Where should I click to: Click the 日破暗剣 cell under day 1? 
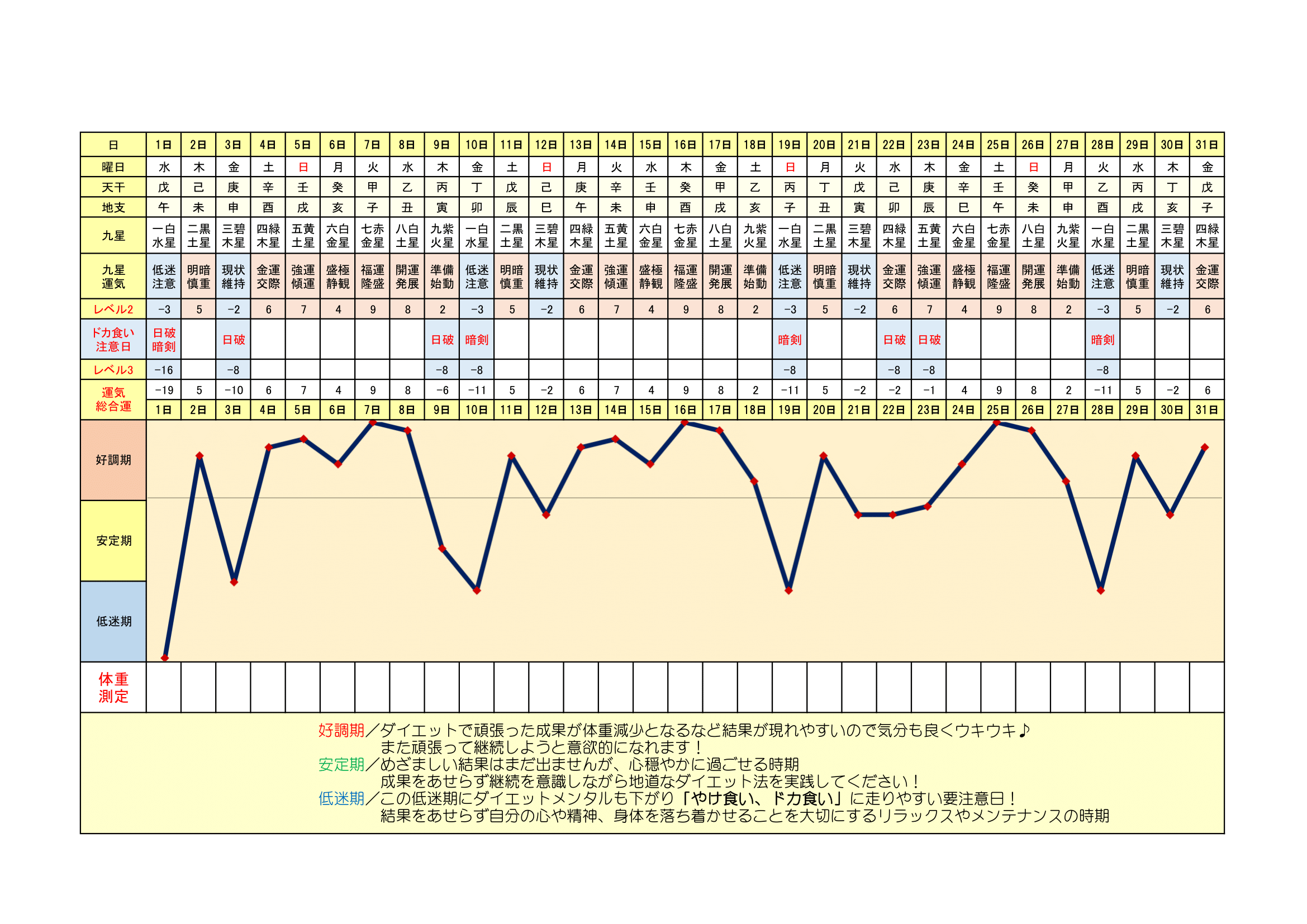164,339
